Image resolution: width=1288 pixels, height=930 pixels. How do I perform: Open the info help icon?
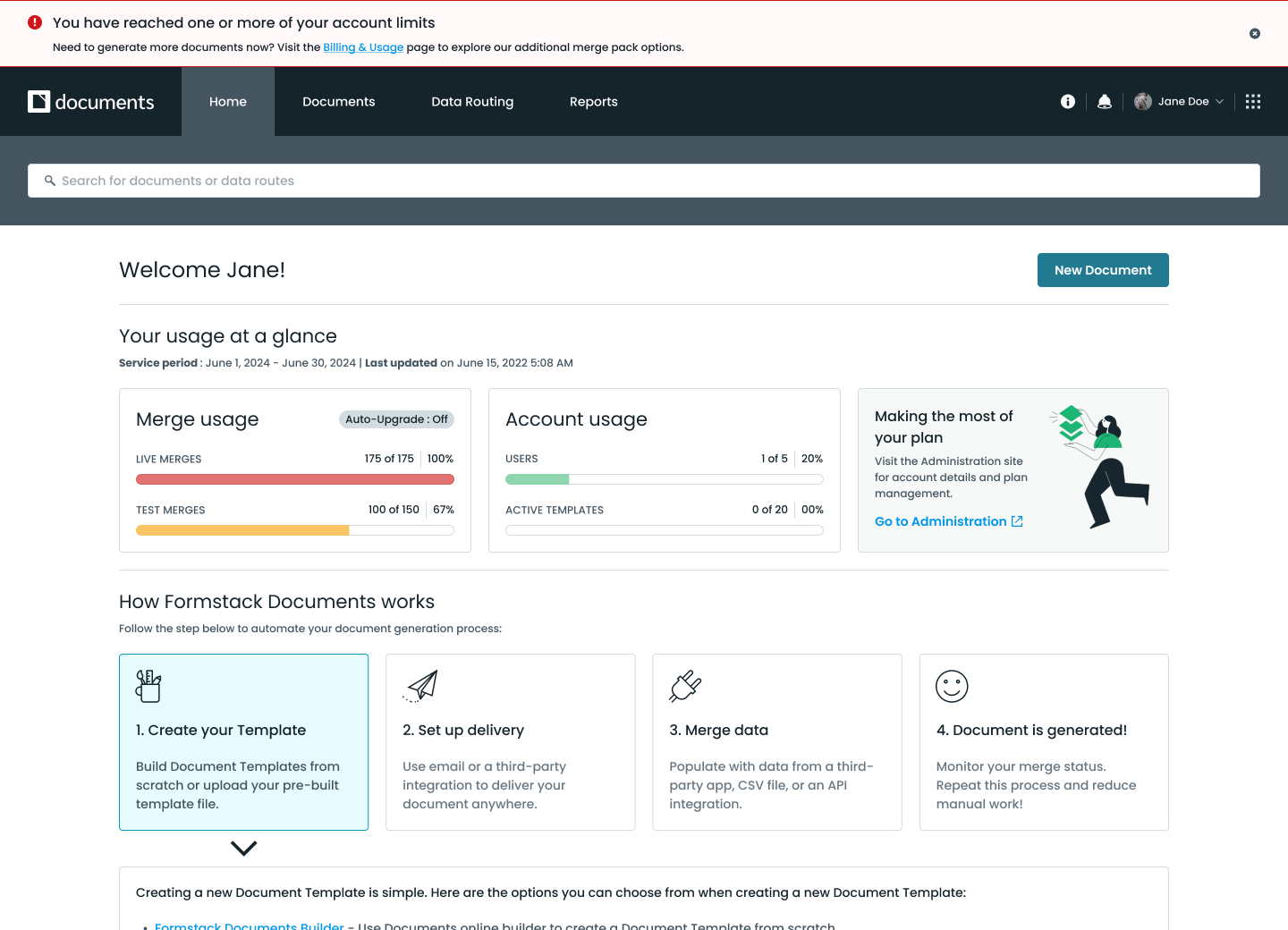[1067, 102]
